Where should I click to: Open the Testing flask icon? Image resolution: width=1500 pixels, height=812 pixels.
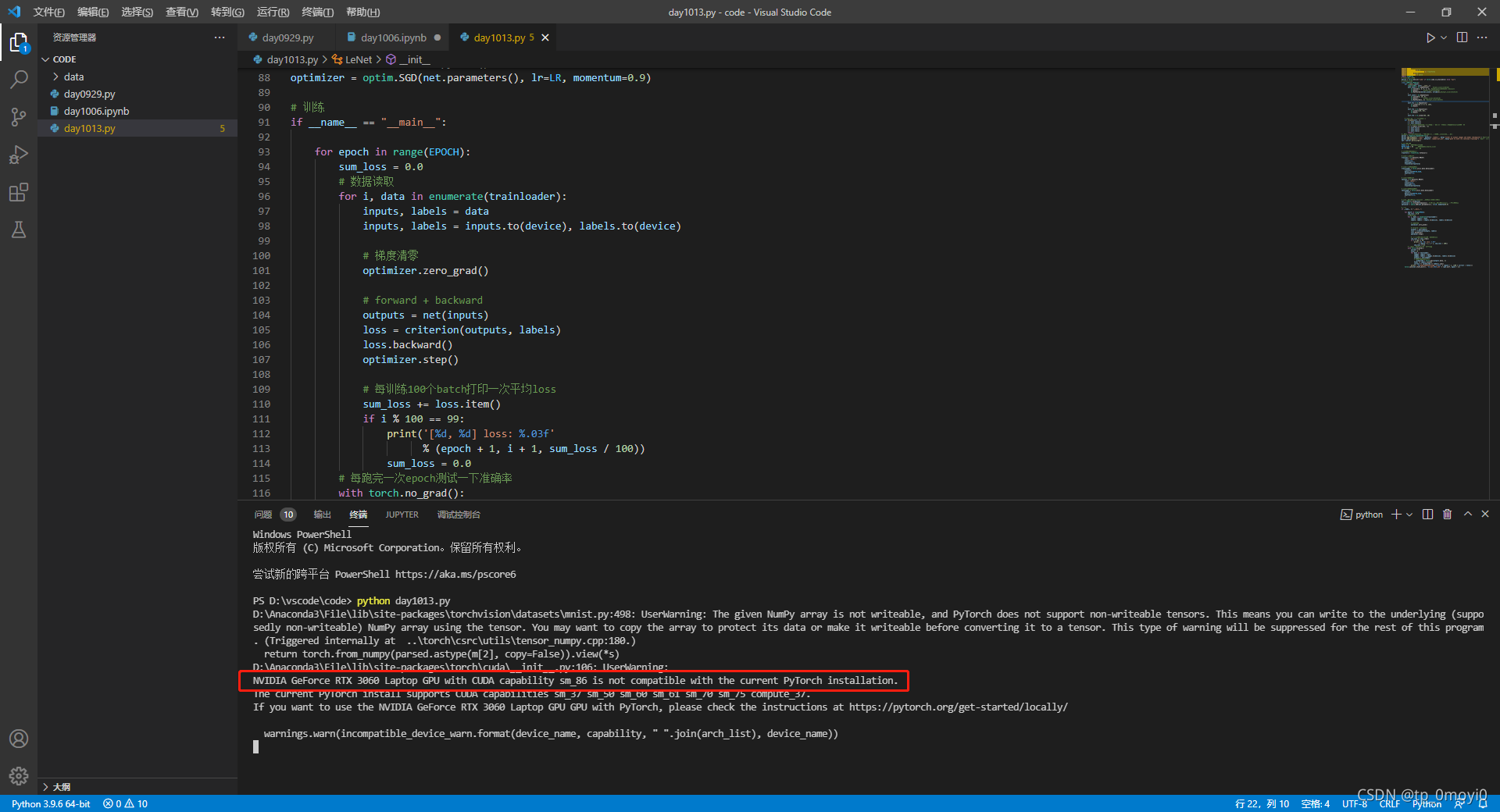coord(19,230)
